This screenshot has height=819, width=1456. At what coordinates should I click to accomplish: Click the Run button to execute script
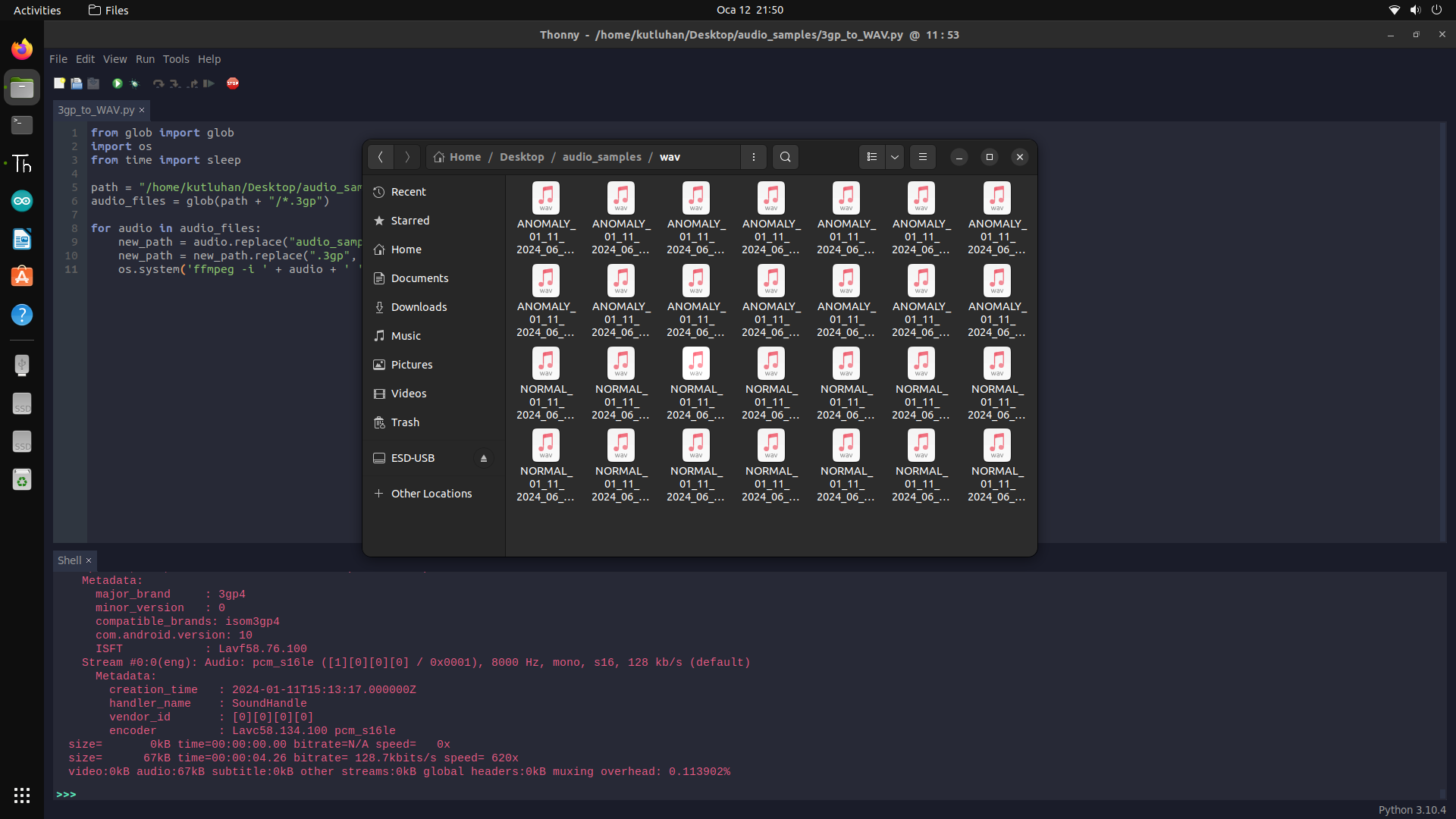click(x=117, y=83)
